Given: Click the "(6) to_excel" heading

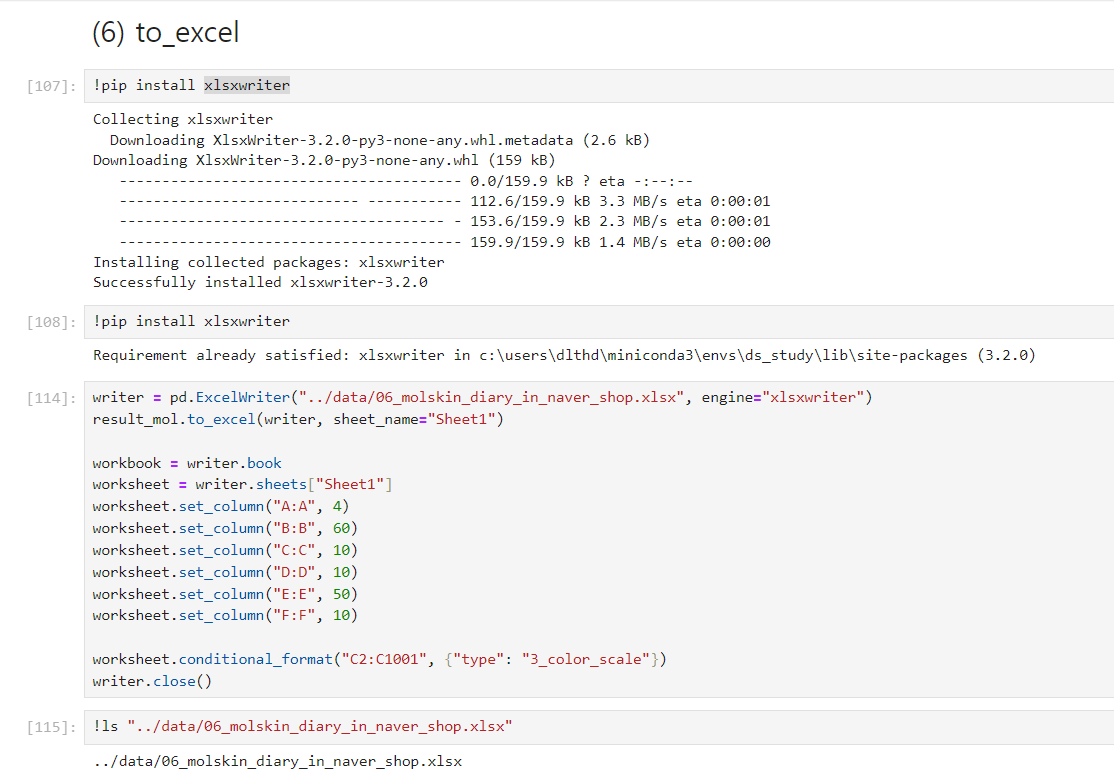Looking at the screenshot, I should point(166,33).
